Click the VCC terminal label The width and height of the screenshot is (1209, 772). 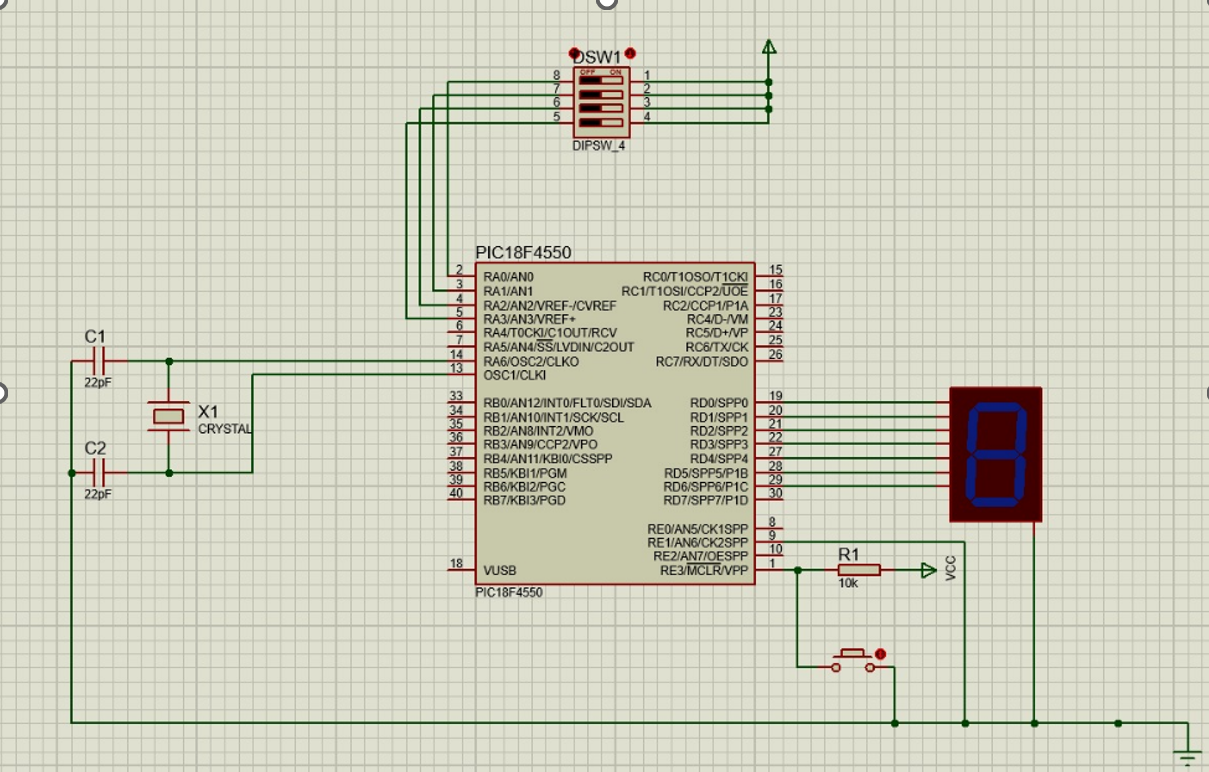951,567
